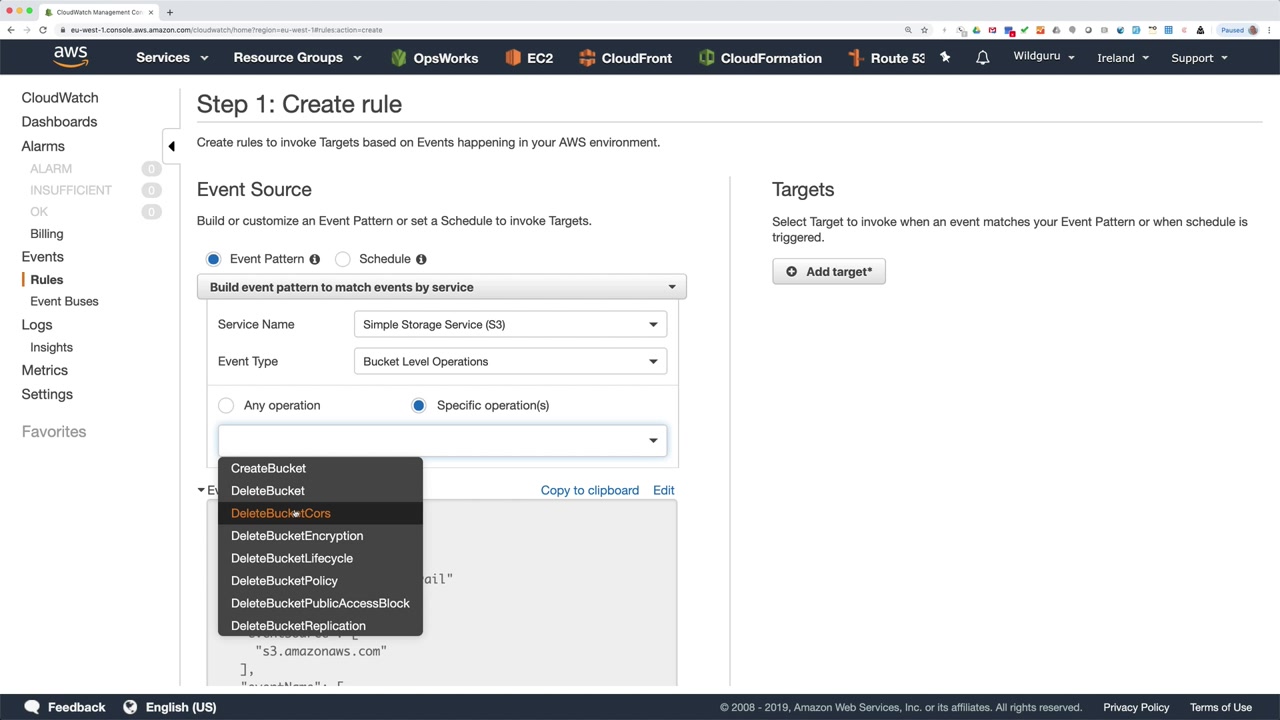
Task: Click the specific operations input field
Action: pyautogui.click(x=432, y=440)
